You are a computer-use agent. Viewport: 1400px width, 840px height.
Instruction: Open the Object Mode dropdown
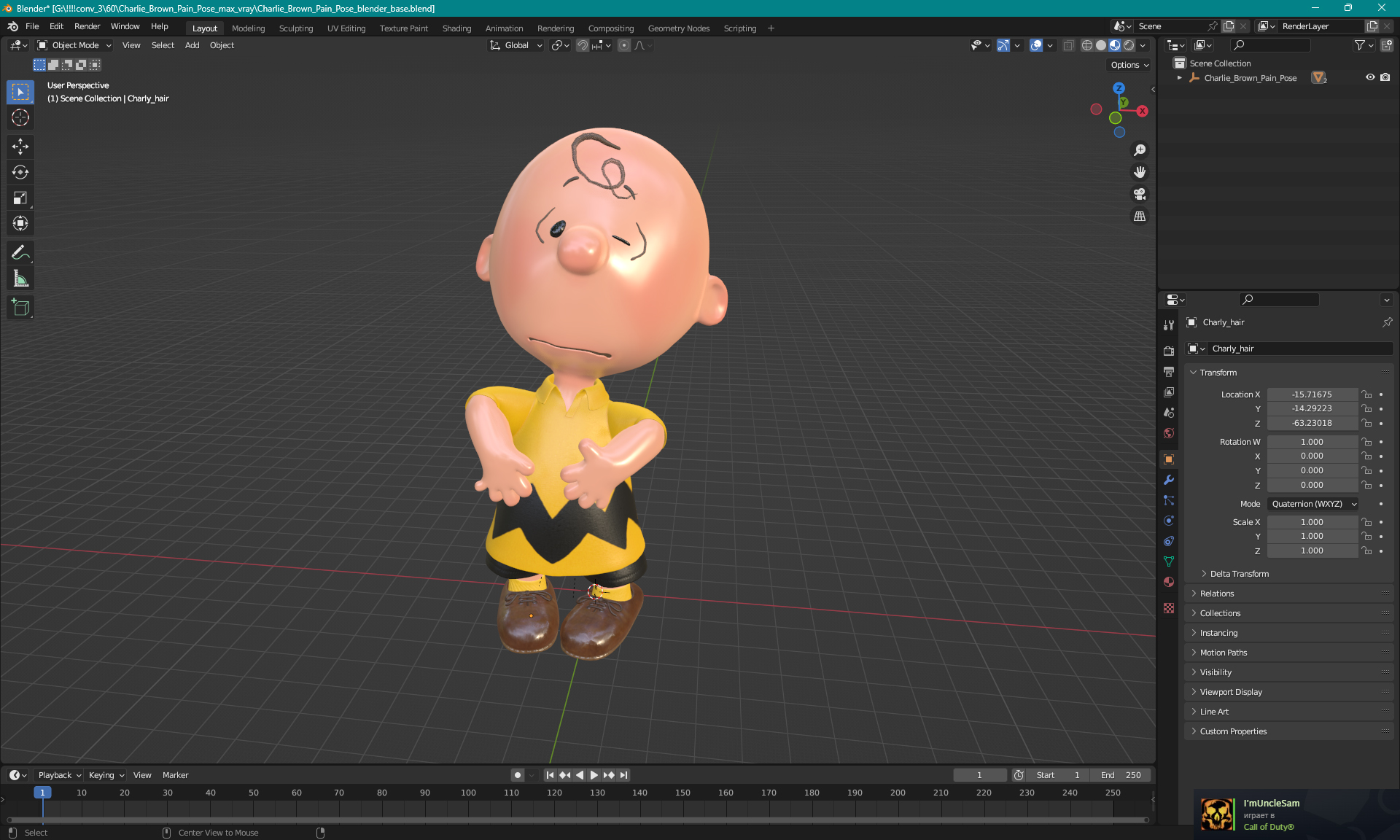[x=74, y=45]
